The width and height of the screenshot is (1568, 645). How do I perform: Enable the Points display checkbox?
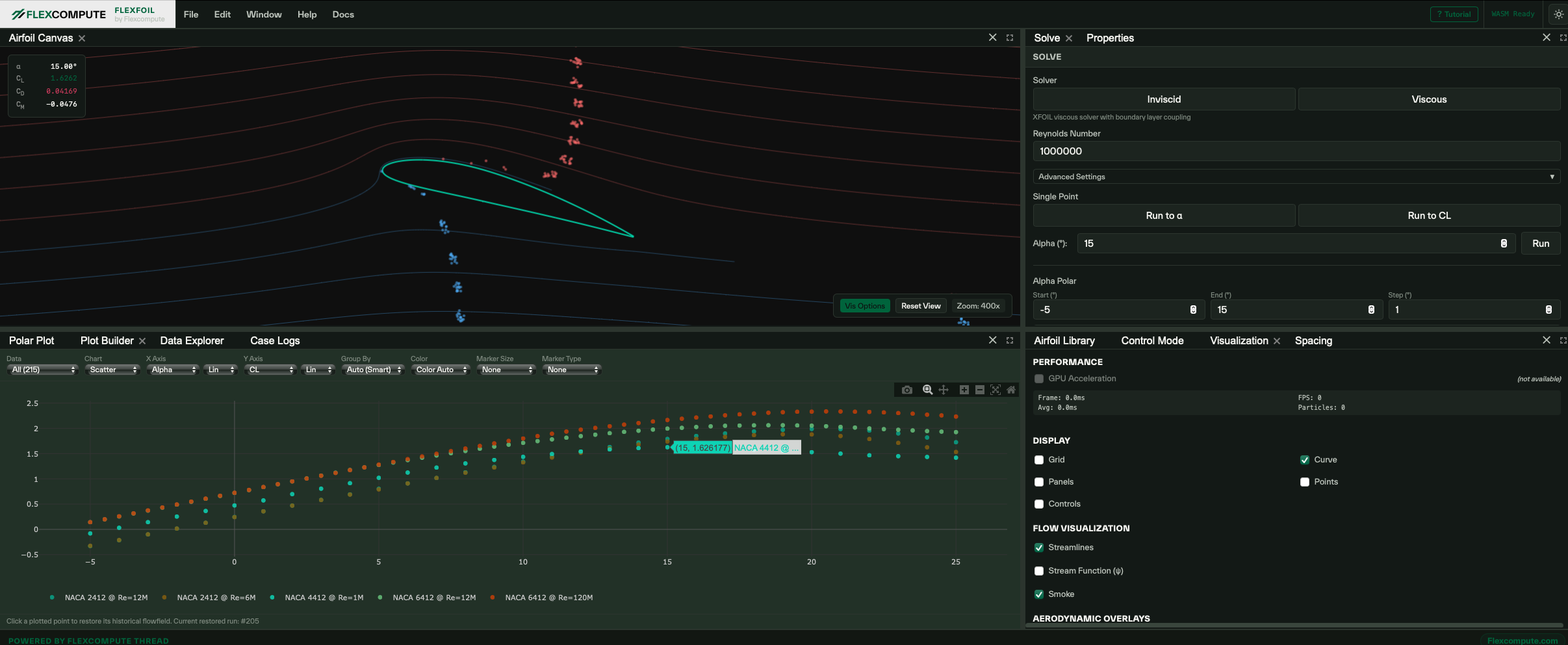(x=1305, y=482)
